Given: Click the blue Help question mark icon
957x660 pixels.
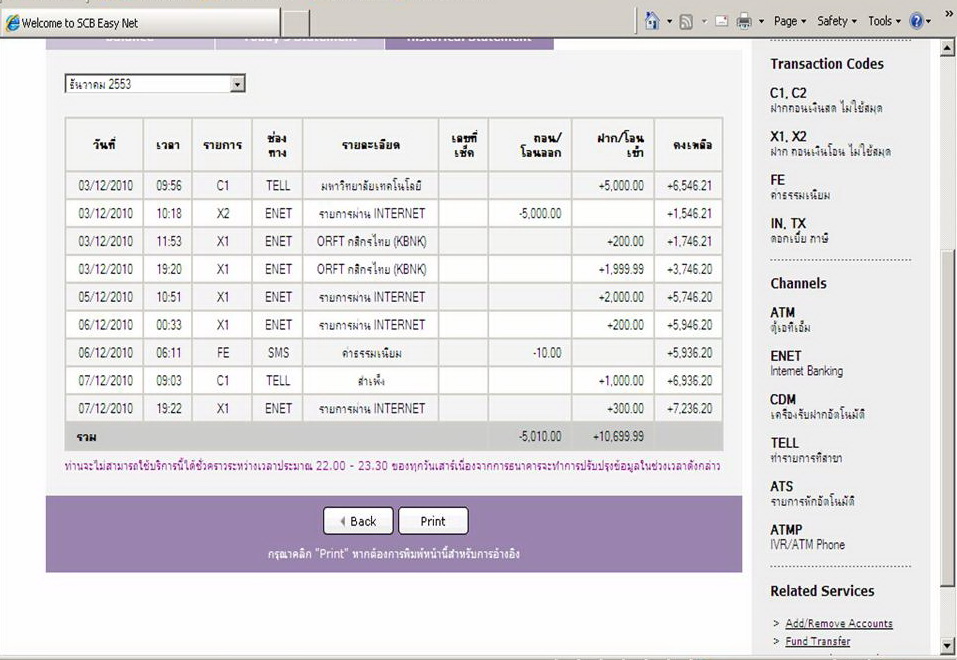Looking at the screenshot, I should point(916,21).
